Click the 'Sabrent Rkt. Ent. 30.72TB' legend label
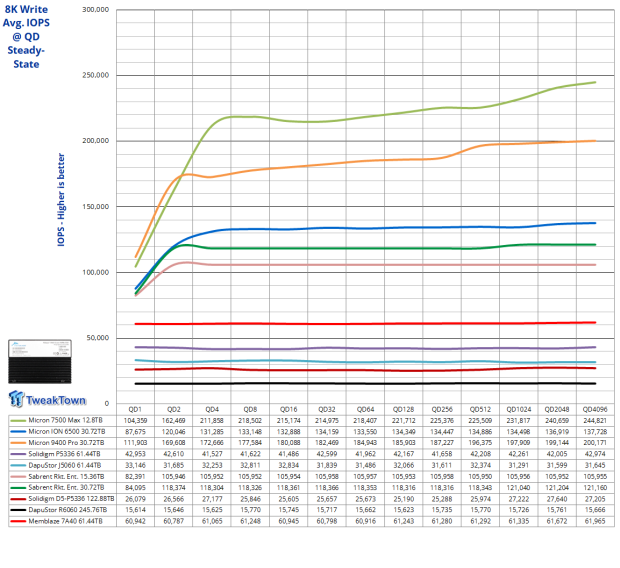This screenshot has height=568, width=620. [x=66, y=488]
